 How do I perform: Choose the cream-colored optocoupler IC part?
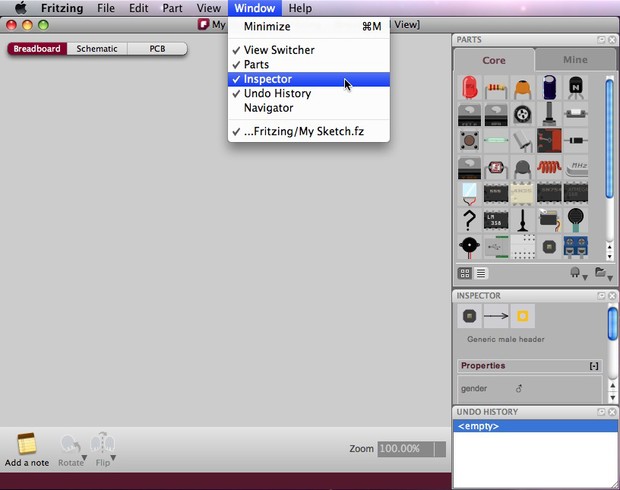tap(522, 194)
